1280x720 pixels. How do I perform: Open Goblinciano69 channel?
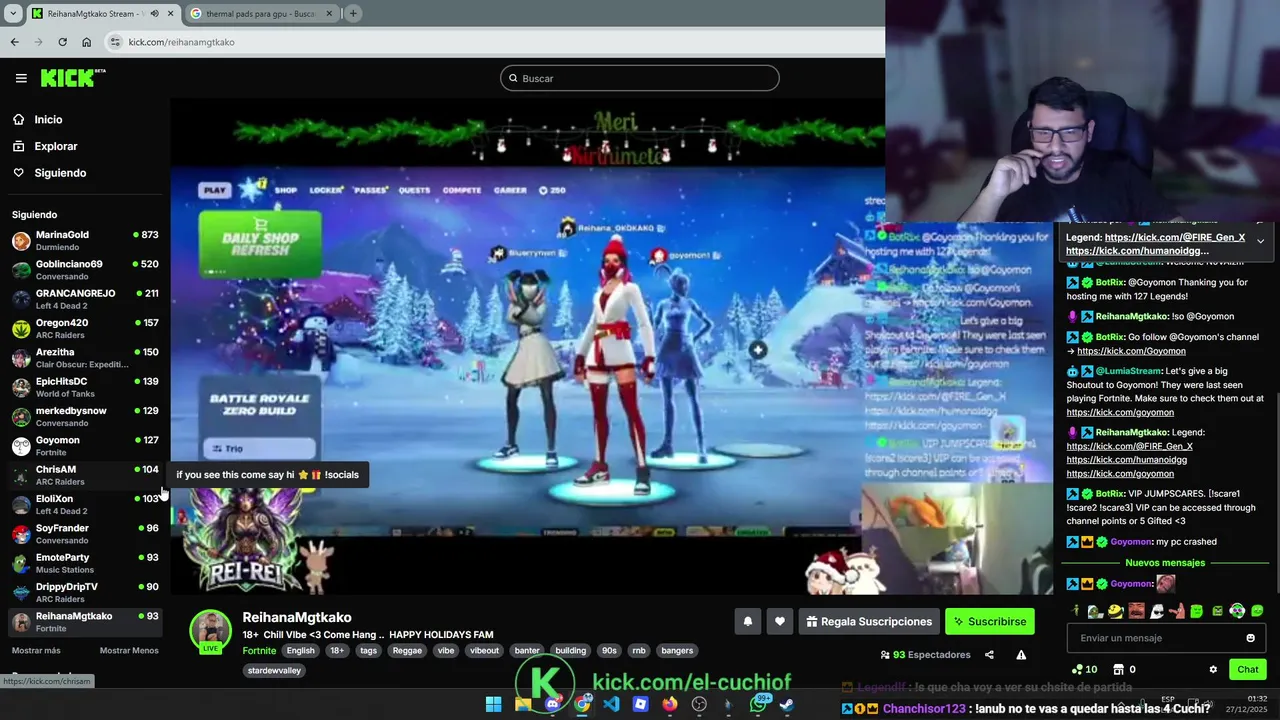point(85,270)
